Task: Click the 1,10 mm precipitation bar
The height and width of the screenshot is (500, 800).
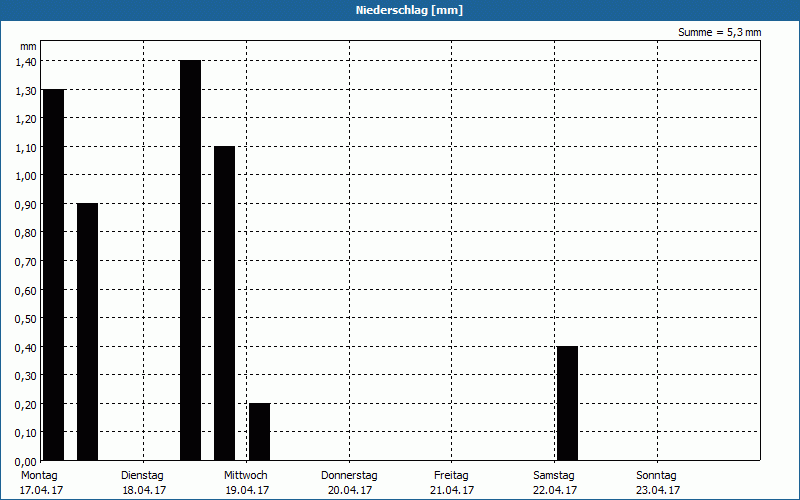Action: point(224,304)
